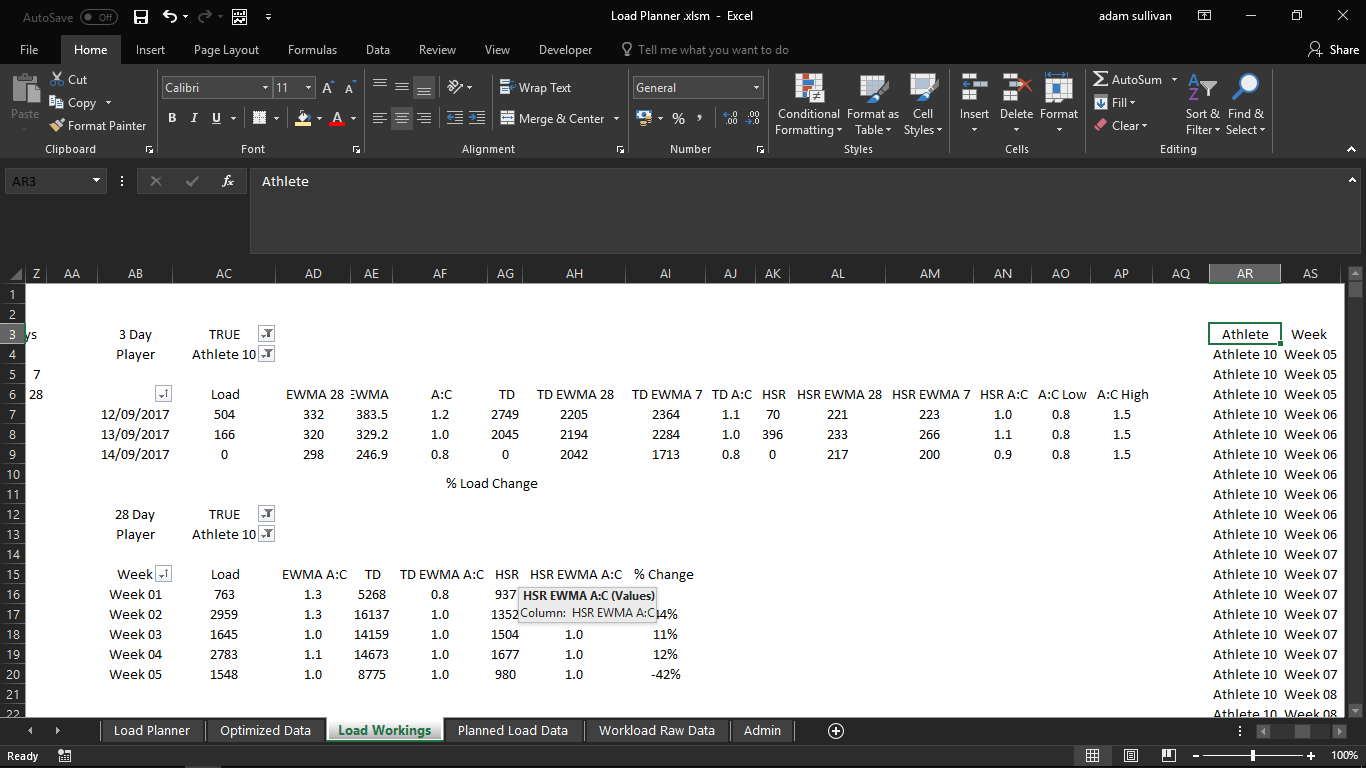This screenshot has height=768, width=1366.
Task: Open the font size dropdown
Action: pyautogui.click(x=309, y=87)
